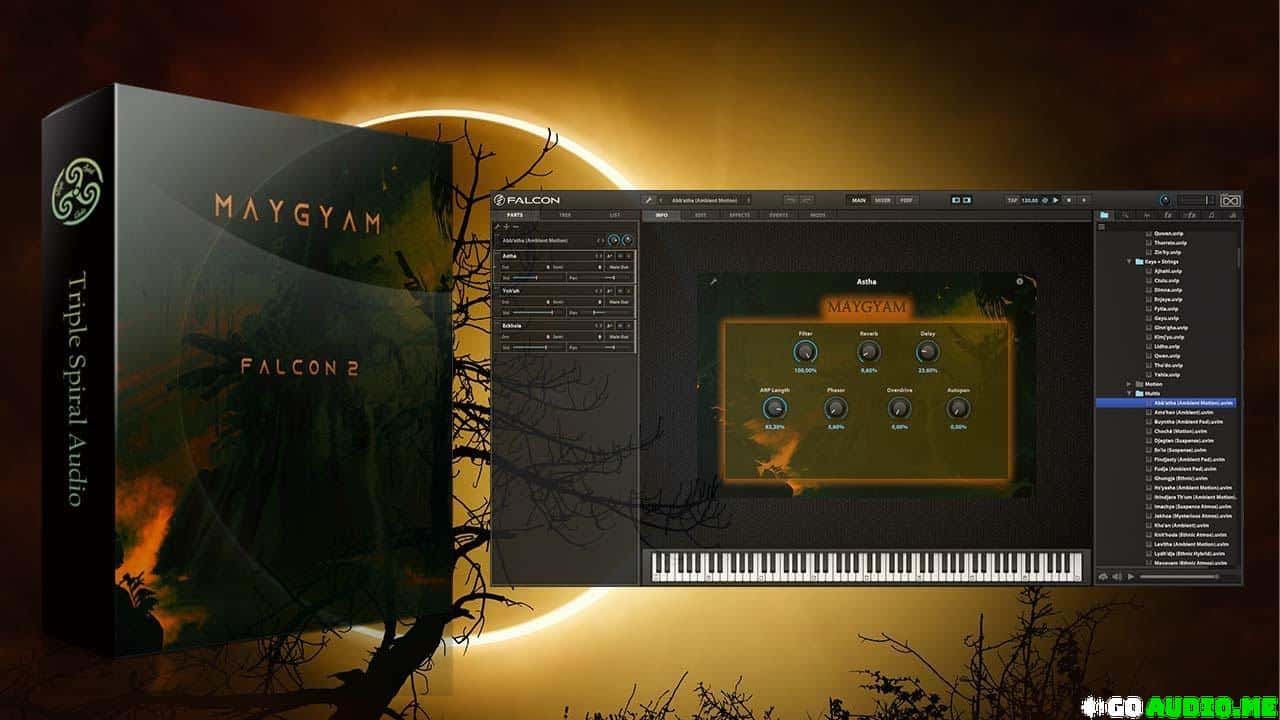Click the info icon beside Astha title
This screenshot has height=720, width=1280.
point(1020,281)
